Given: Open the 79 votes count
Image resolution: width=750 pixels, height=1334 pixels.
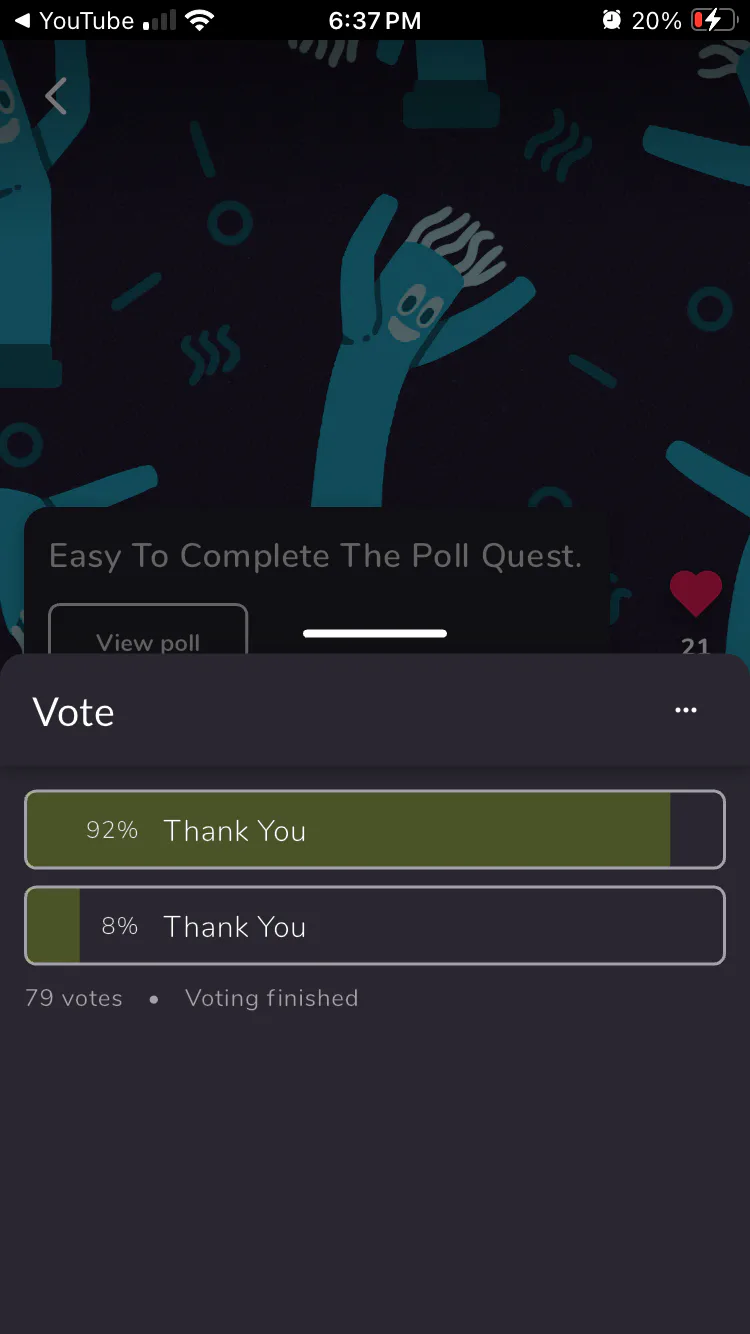Looking at the screenshot, I should [x=74, y=998].
